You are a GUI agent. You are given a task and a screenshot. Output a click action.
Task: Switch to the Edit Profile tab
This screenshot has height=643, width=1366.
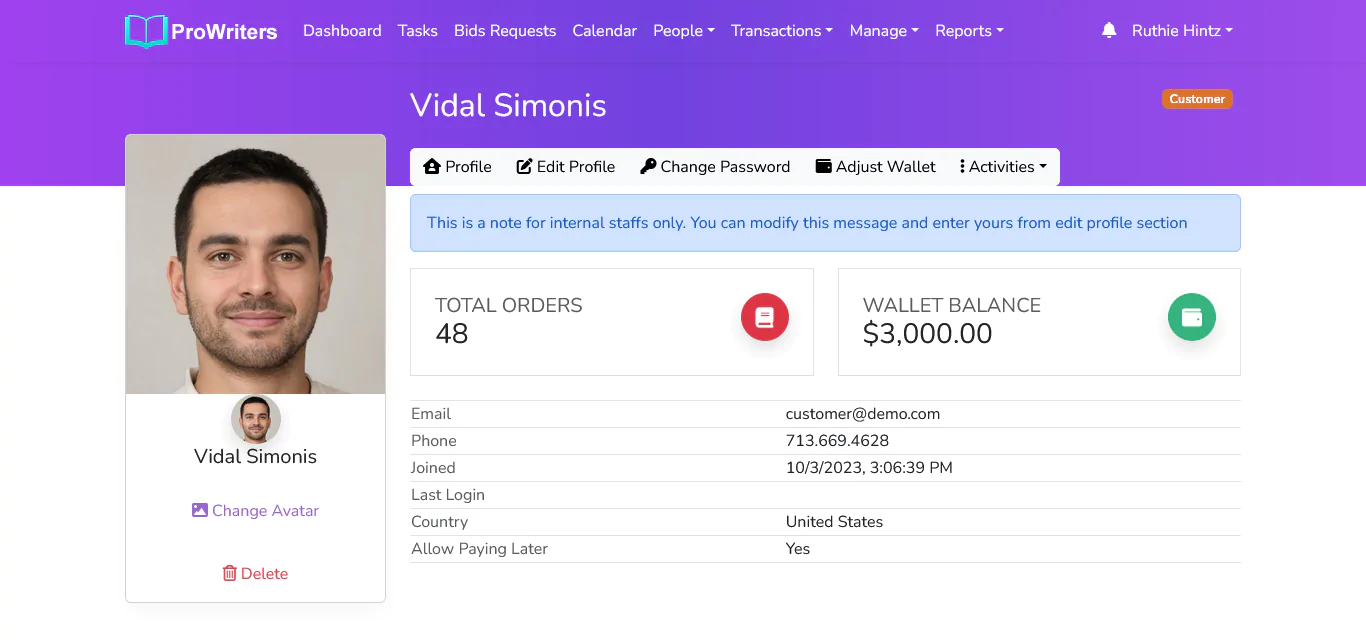[566, 167]
